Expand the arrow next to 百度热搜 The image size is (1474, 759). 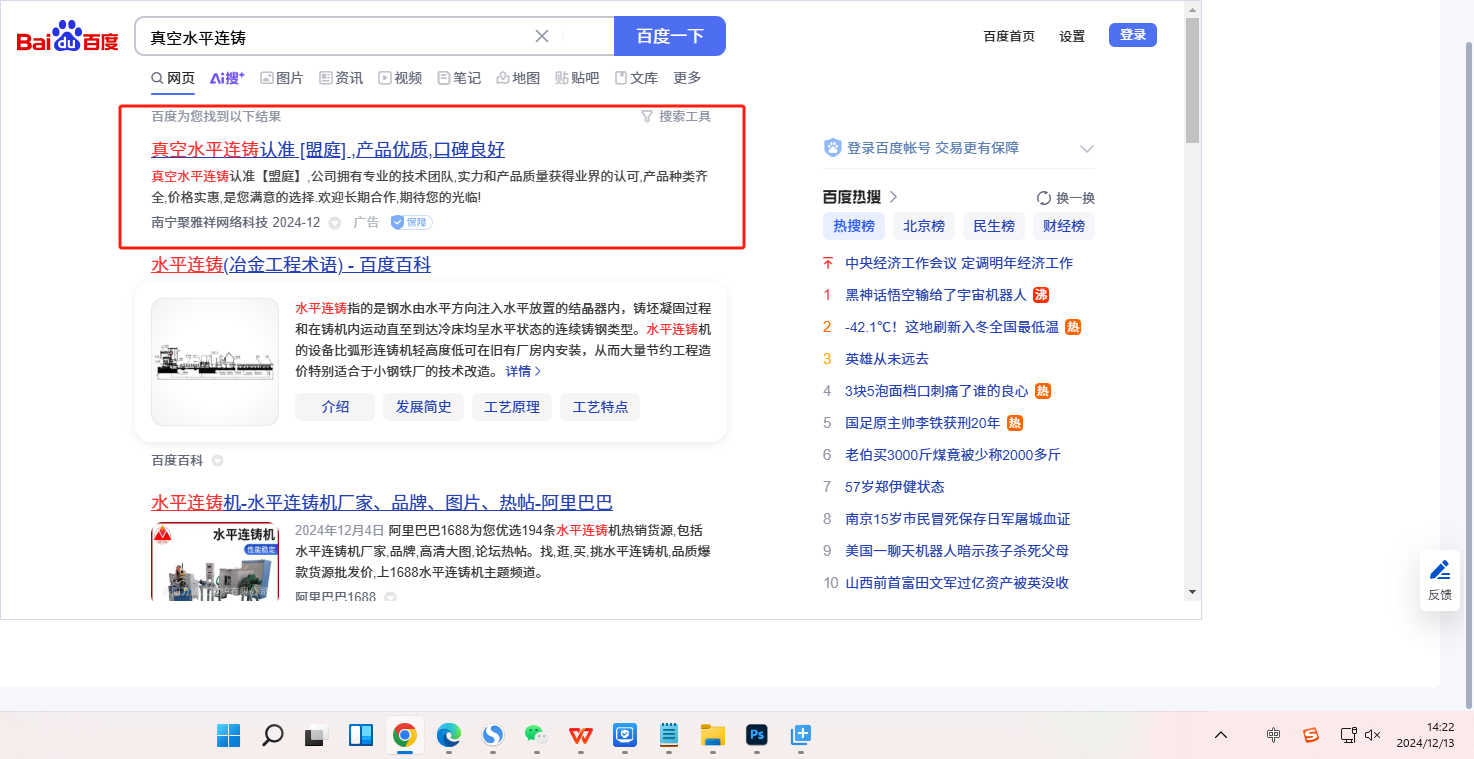(x=894, y=197)
